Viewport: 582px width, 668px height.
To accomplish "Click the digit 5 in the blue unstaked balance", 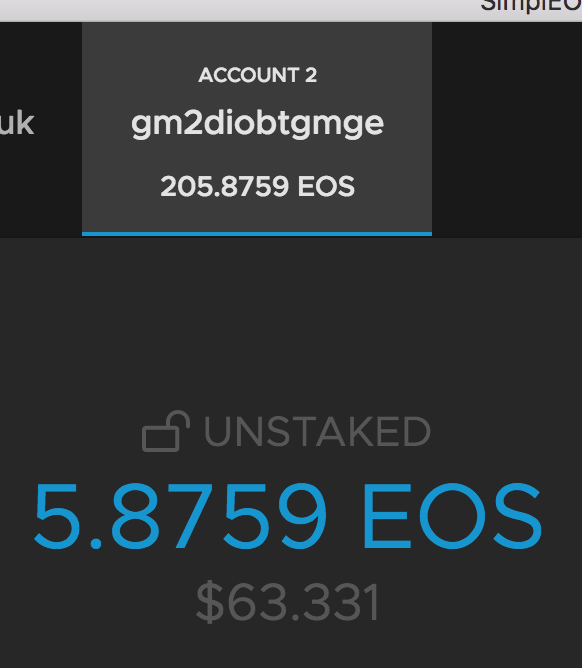I will pyautogui.click(x=57, y=516).
